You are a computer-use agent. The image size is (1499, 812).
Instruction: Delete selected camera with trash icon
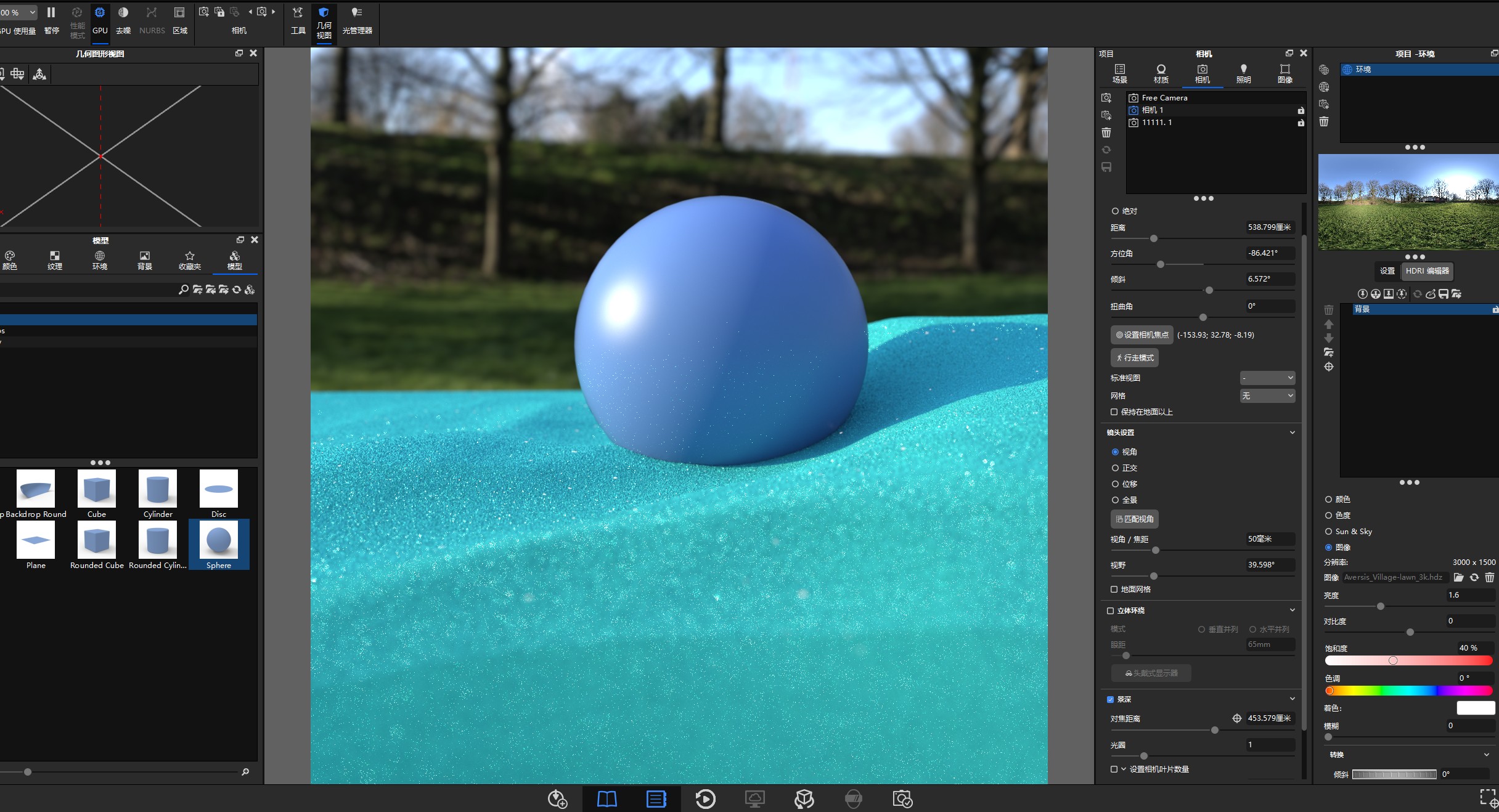click(1106, 132)
